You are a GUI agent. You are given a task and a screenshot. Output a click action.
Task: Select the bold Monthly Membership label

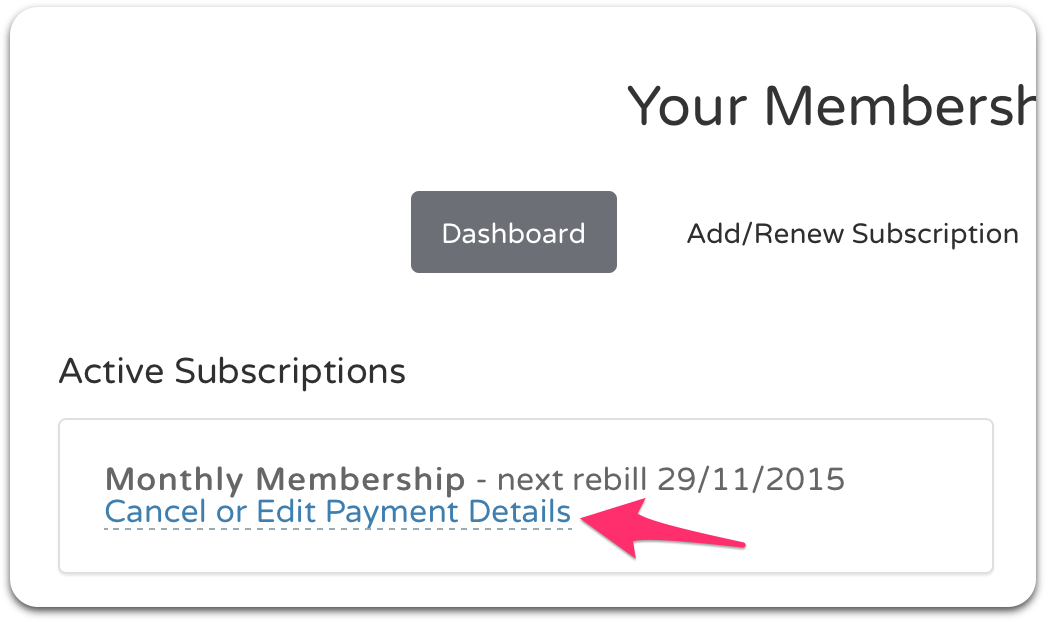(x=284, y=479)
